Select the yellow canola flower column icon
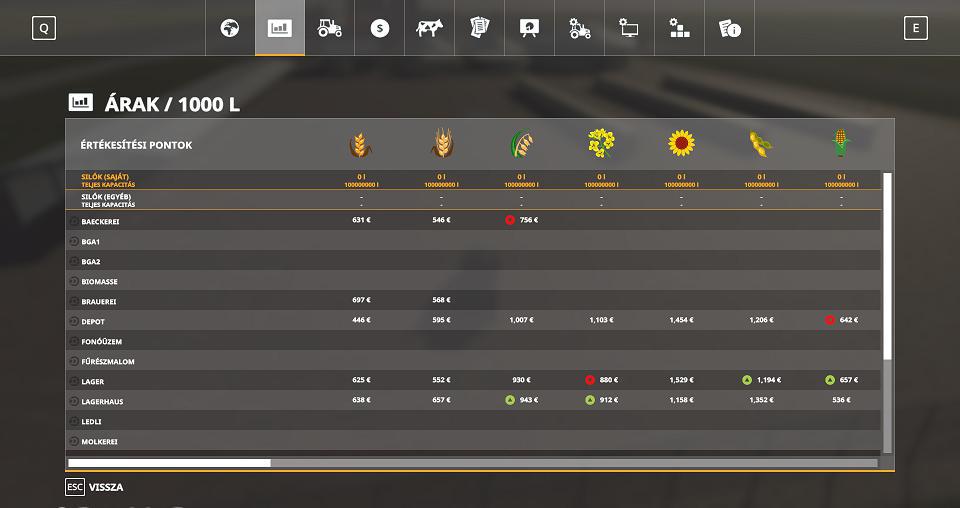Screen dimensions: 960x508 pyautogui.click(x=601, y=144)
